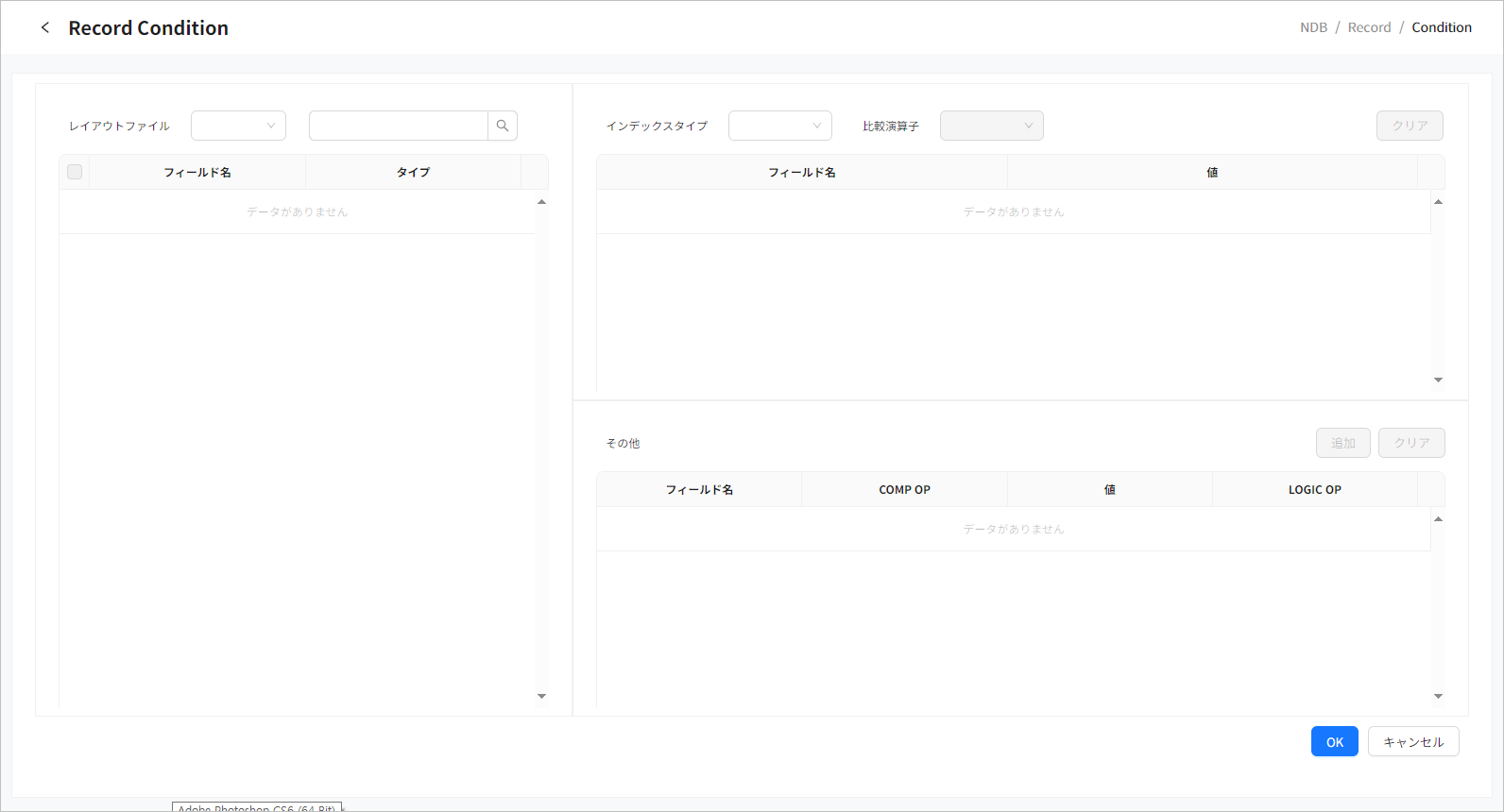Expand the インデックスタイプ dropdown
The height and width of the screenshot is (812, 1504).
[x=779, y=126]
